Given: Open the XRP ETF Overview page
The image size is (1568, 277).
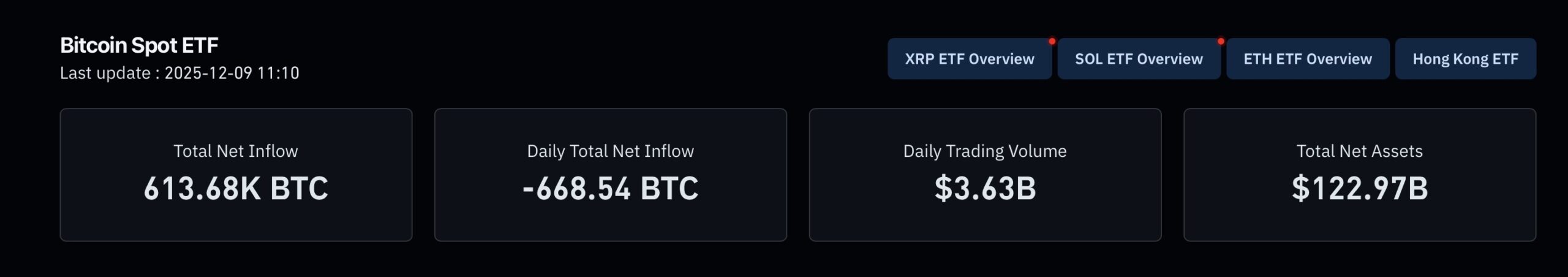Looking at the screenshot, I should [969, 59].
